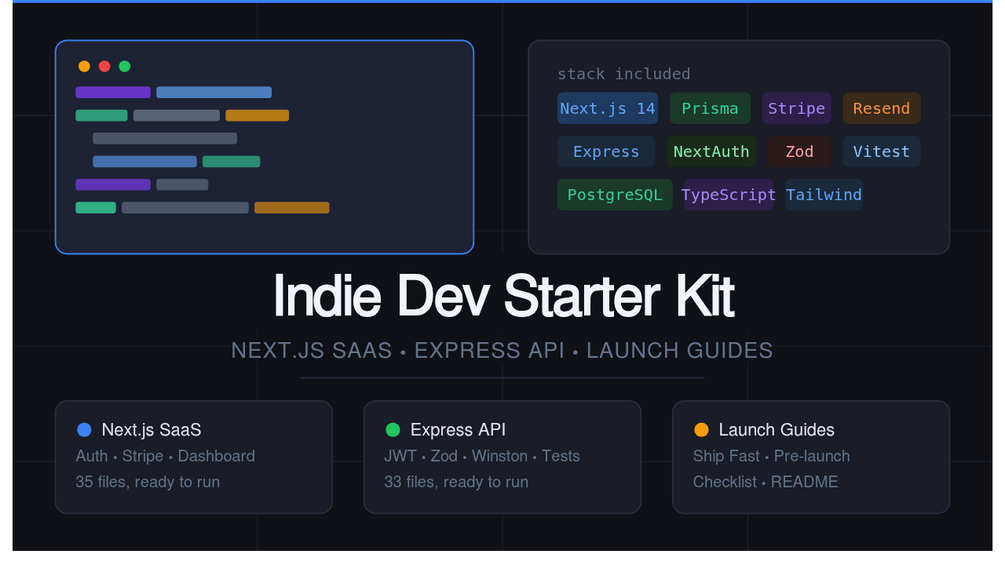Pick the Zod stack tag
This screenshot has height=565, width=1005.
click(799, 152)
